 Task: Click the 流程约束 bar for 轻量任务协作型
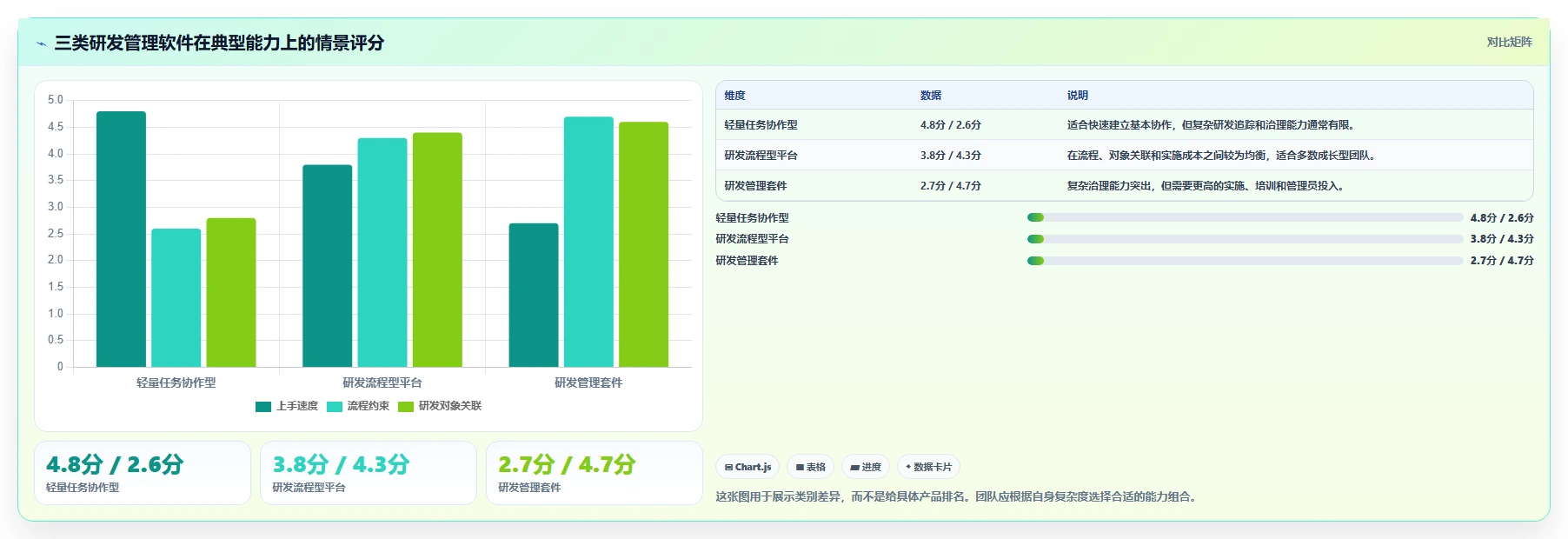click(176, 297)
